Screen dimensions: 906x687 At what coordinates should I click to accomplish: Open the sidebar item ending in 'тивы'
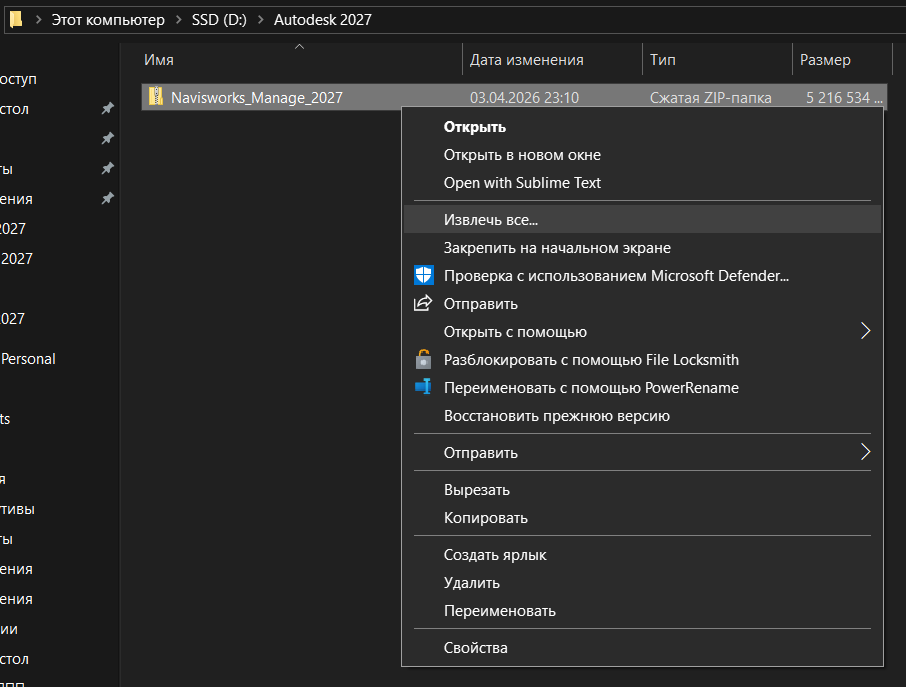(x=17, y=509)
